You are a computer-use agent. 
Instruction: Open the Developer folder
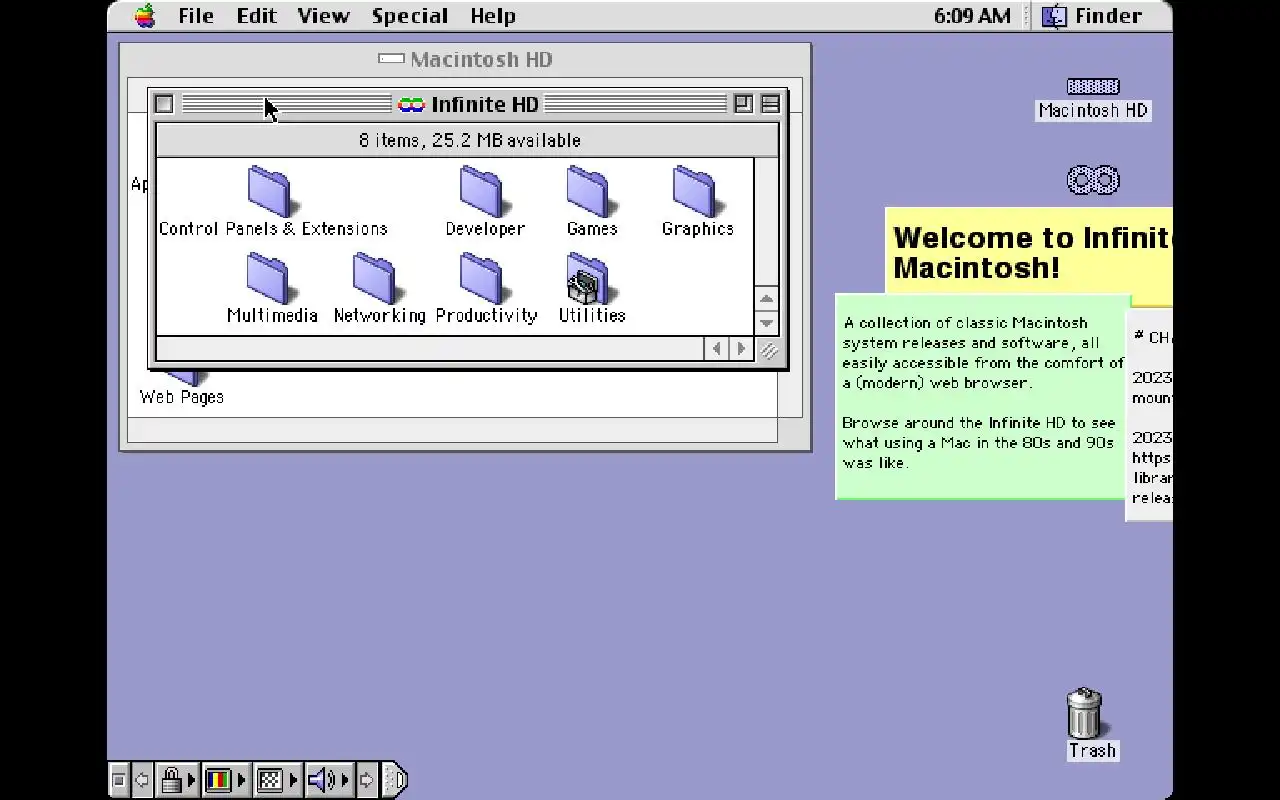pos(482,190)
